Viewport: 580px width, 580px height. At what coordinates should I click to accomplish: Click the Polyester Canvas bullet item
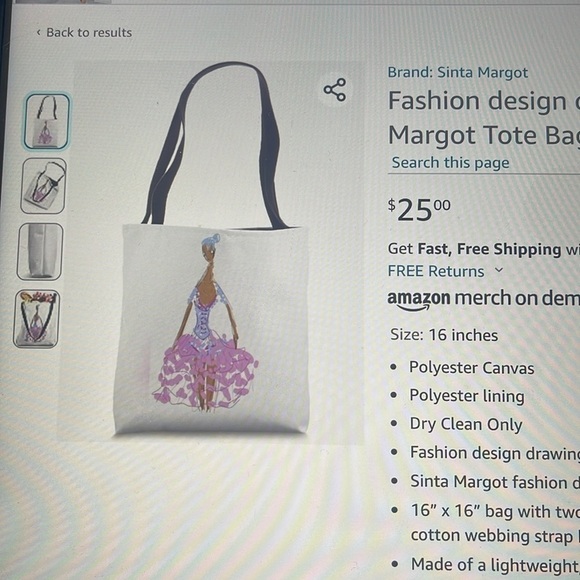click(x=472, y=368)
